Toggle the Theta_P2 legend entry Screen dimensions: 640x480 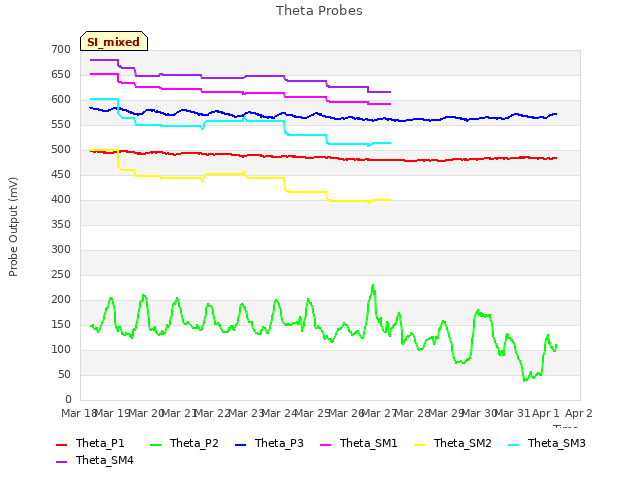184,443
